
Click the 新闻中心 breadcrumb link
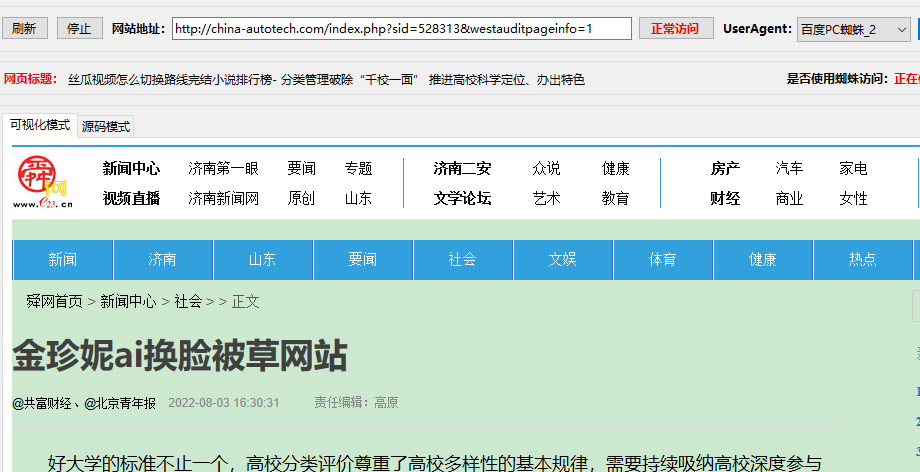coord(128,302)
